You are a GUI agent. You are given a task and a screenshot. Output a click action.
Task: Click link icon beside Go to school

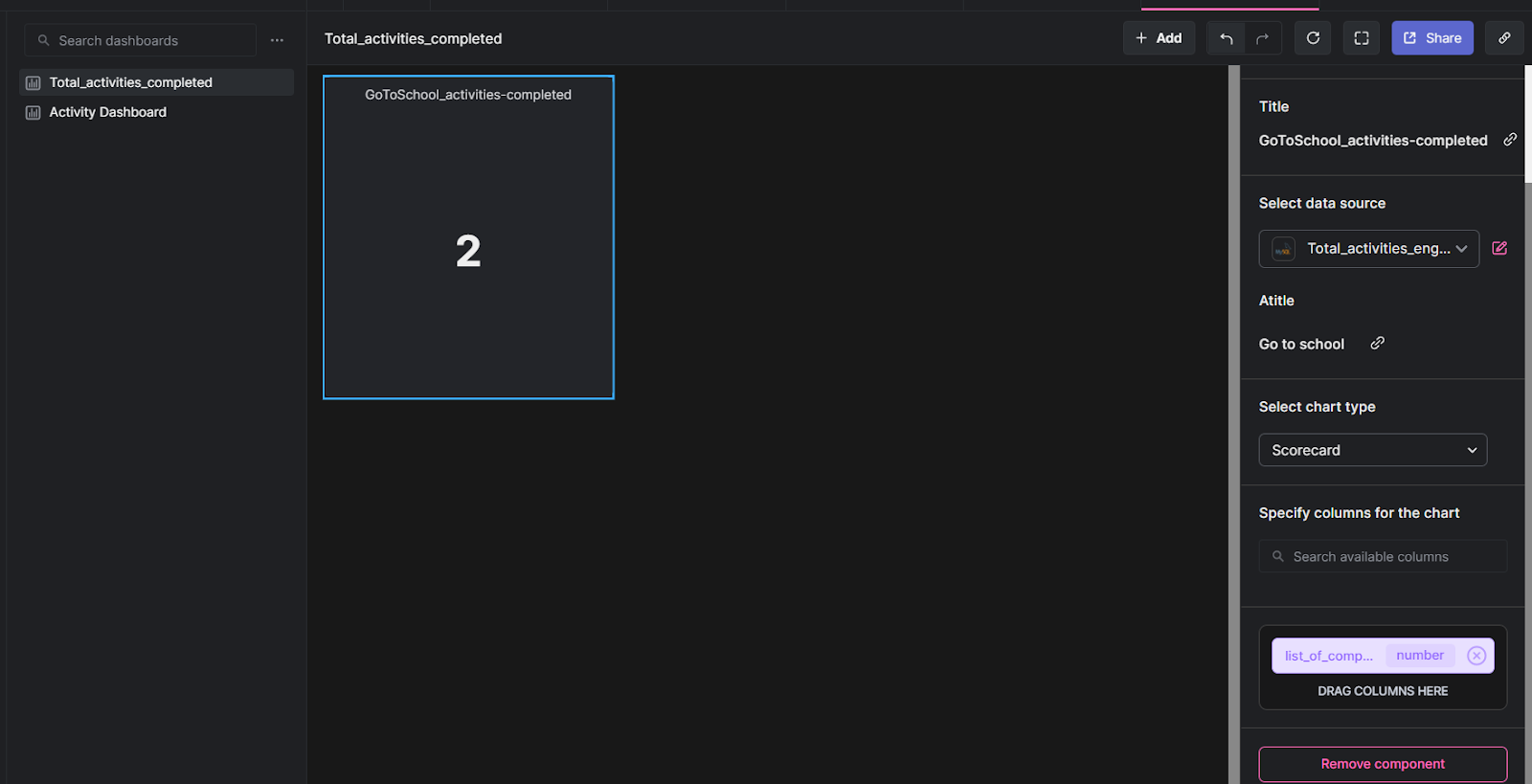pos(1377,343)
